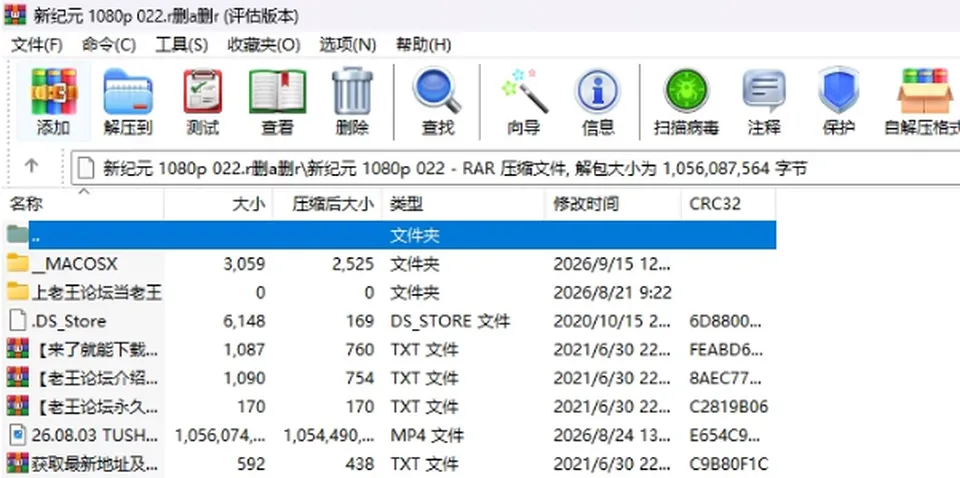Click the Delete (删除) trash icon

click(x=352, y=92)
